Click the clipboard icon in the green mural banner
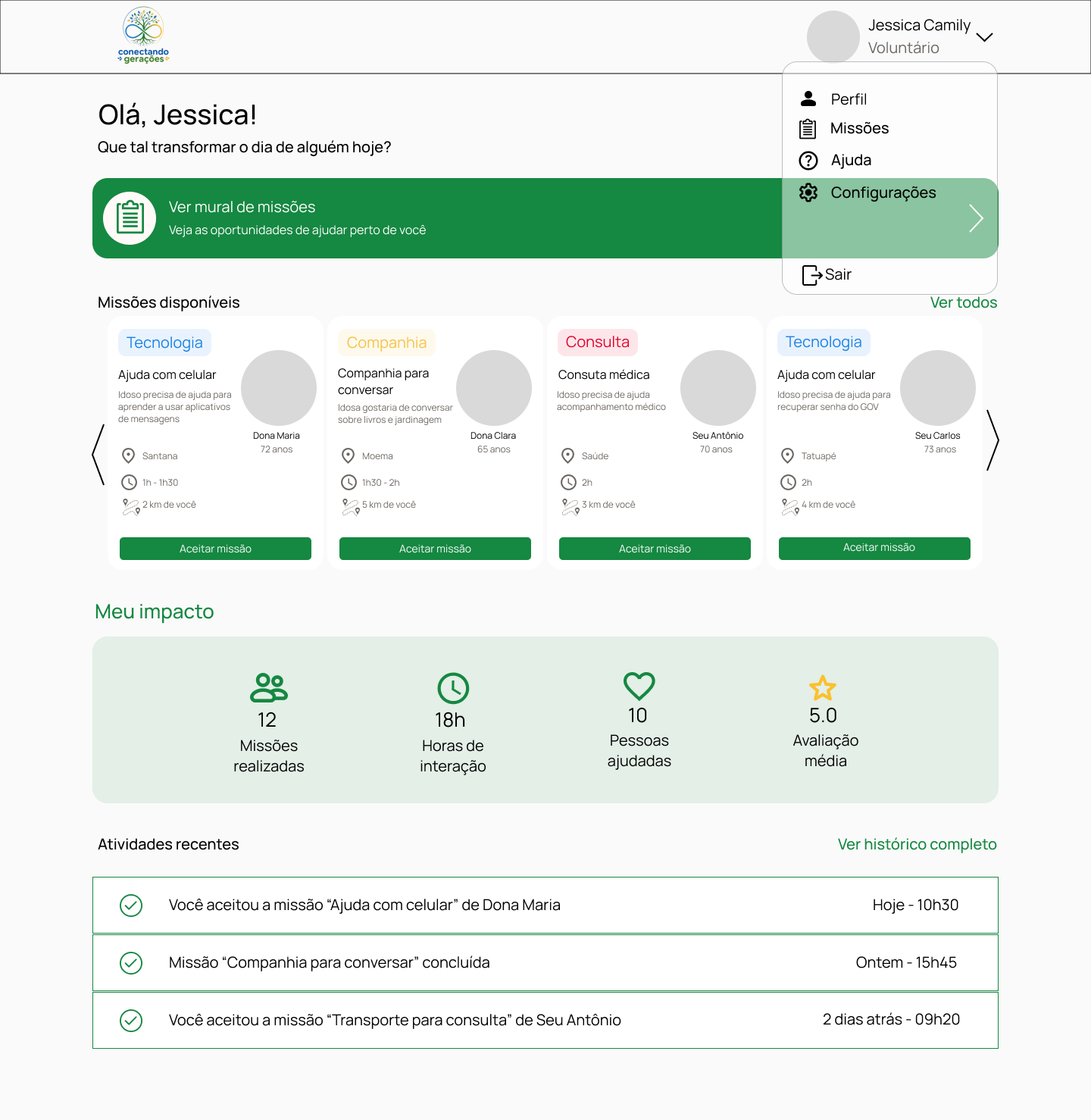Image resolution: width=1091 pixels, height=1120 pixels. click(130, 218)
